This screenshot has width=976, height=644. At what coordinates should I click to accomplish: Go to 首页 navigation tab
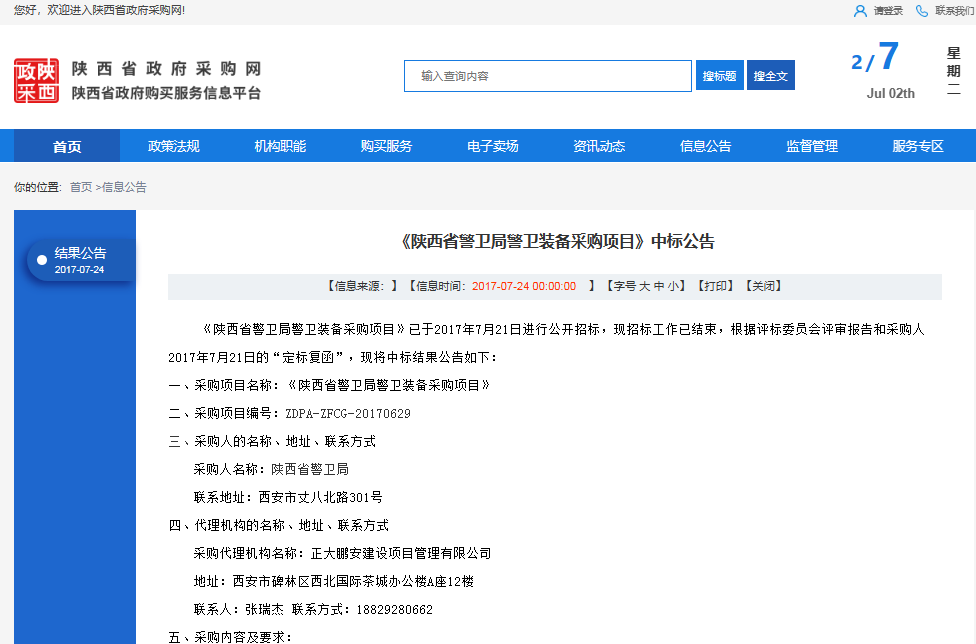[x=67, y=146]
